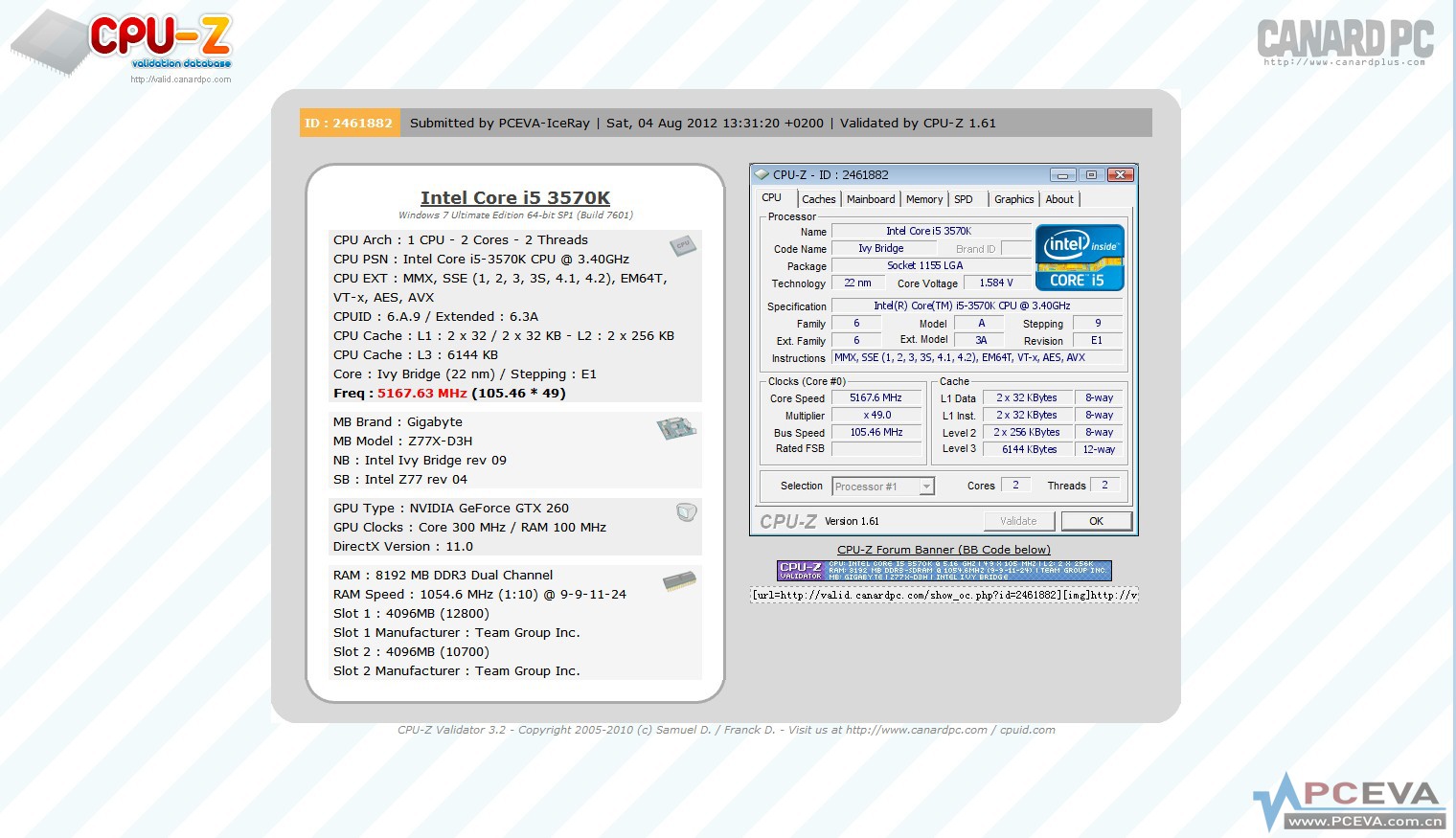Click the RAM stick icon beside RAM row
Image resolution: width=1456 pixels, height=838 pixels.
(x=679, y=580)
